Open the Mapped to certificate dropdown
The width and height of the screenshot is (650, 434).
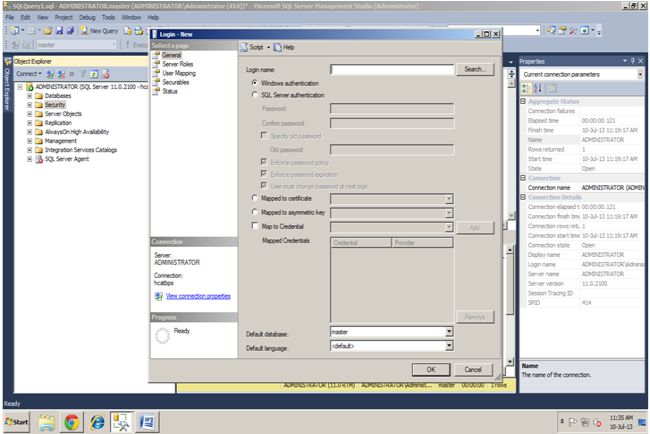tap(449, 199)
